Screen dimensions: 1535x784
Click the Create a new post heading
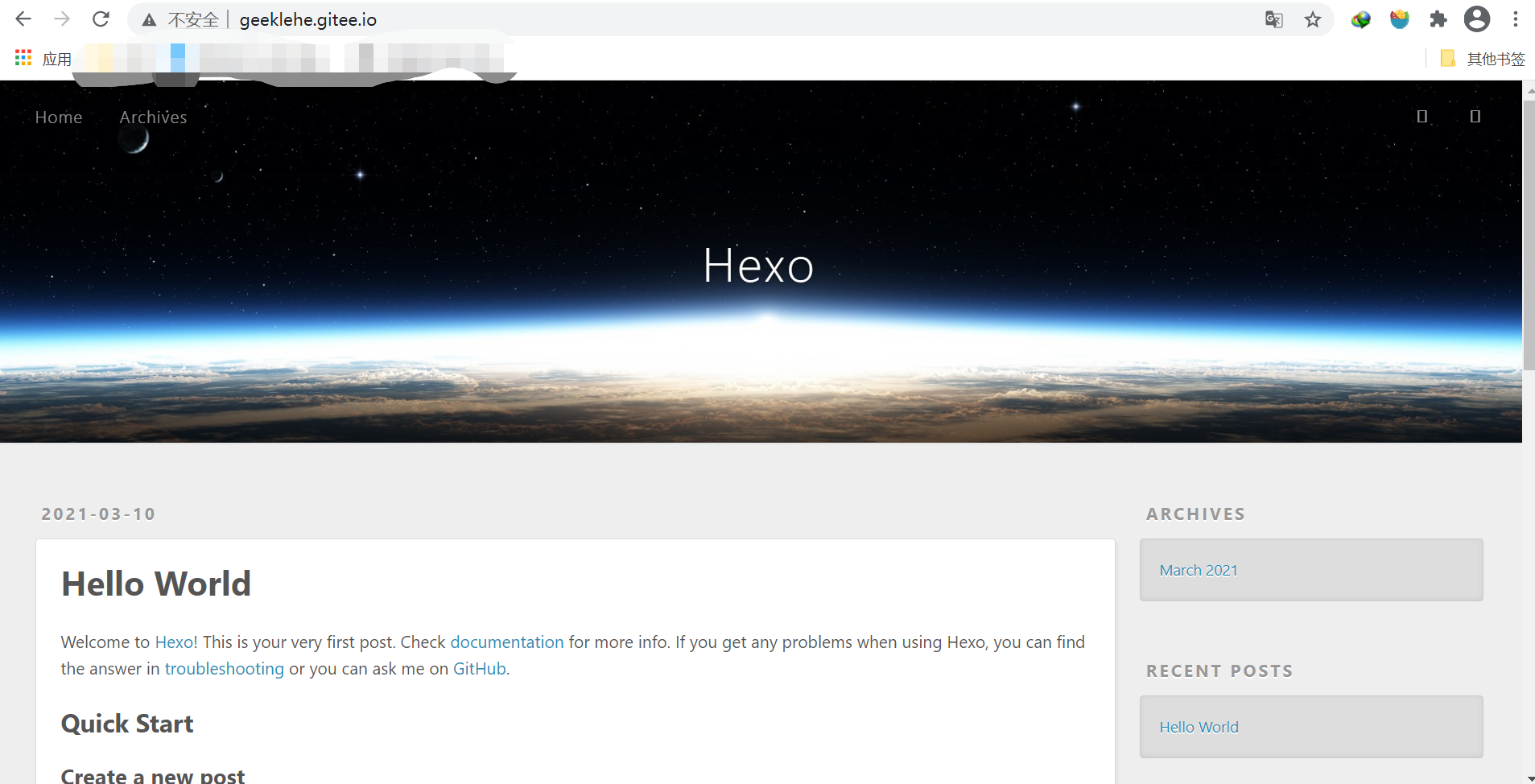153,776
